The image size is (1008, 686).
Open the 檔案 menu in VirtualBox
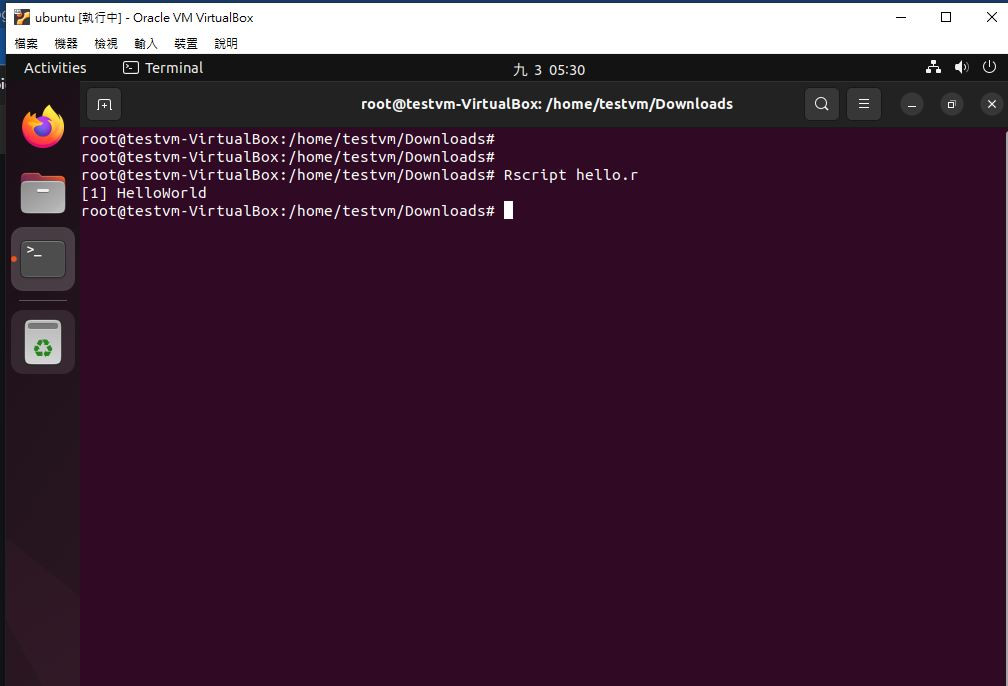pos(26,43)
